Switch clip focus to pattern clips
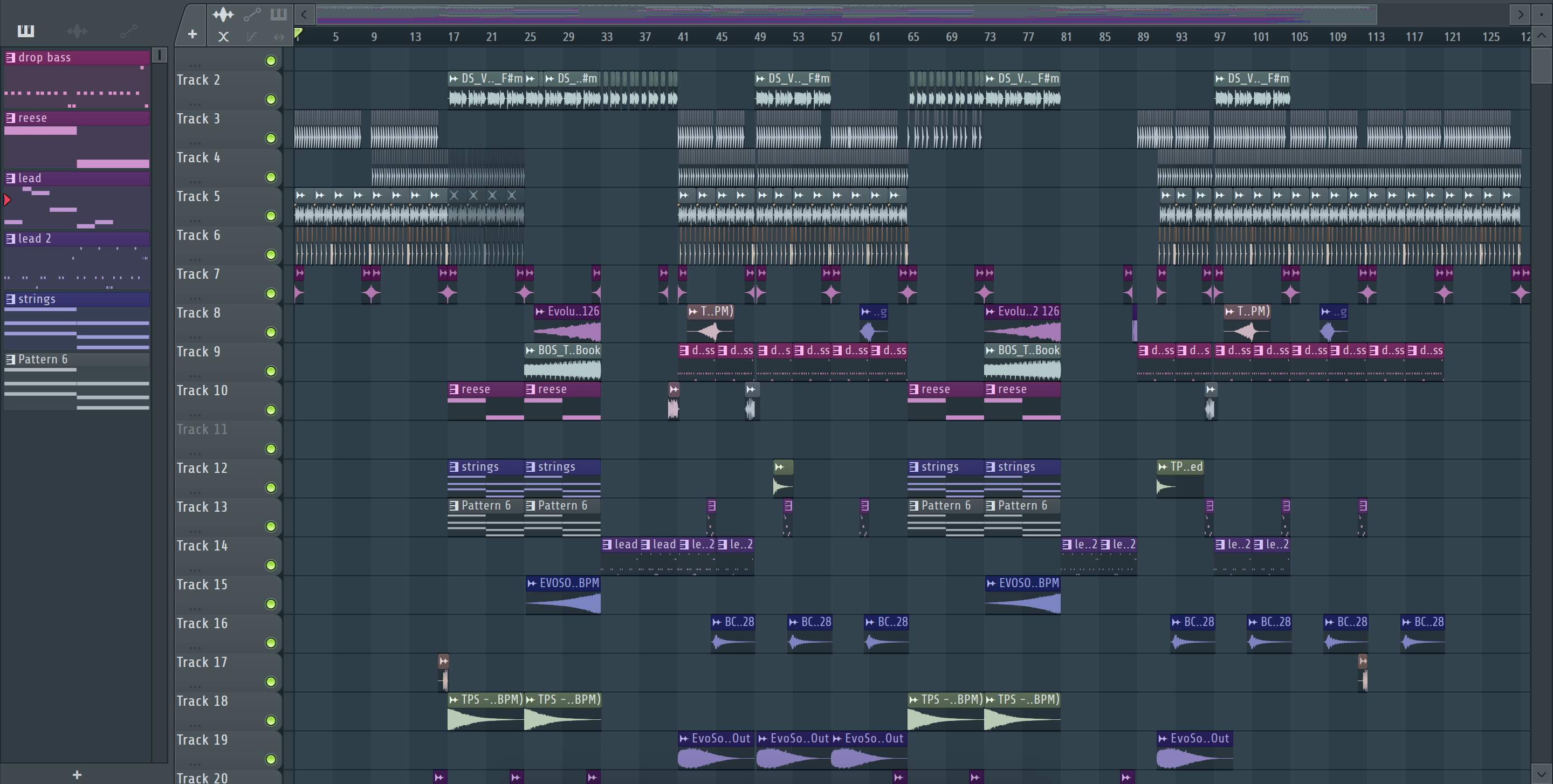1553x784 pixels. click(279, 15)
